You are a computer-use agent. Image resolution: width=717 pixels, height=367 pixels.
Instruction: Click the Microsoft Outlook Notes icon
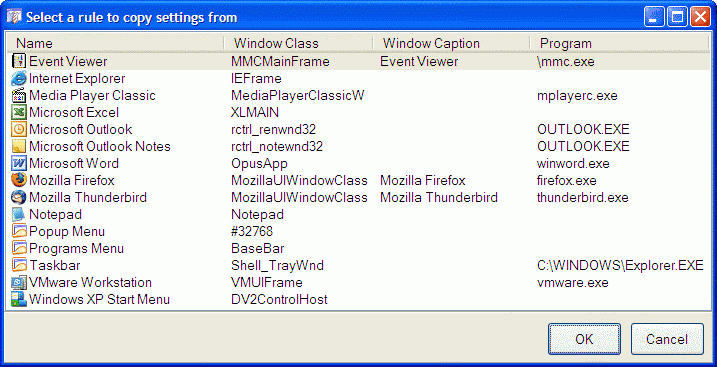19,146
